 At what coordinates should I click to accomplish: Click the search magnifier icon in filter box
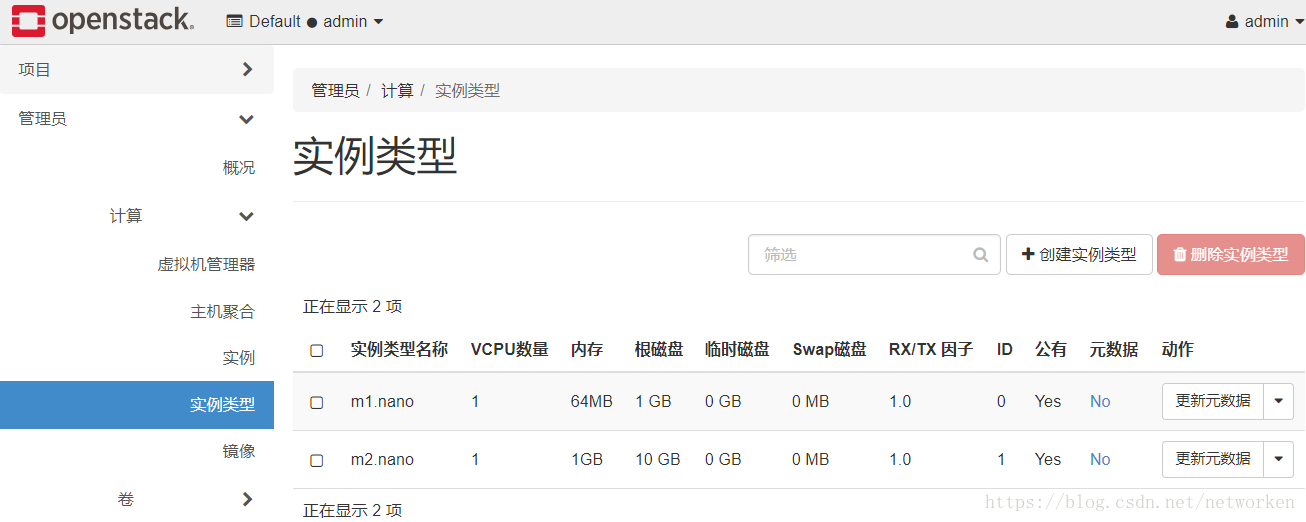[x=980, y=255]
